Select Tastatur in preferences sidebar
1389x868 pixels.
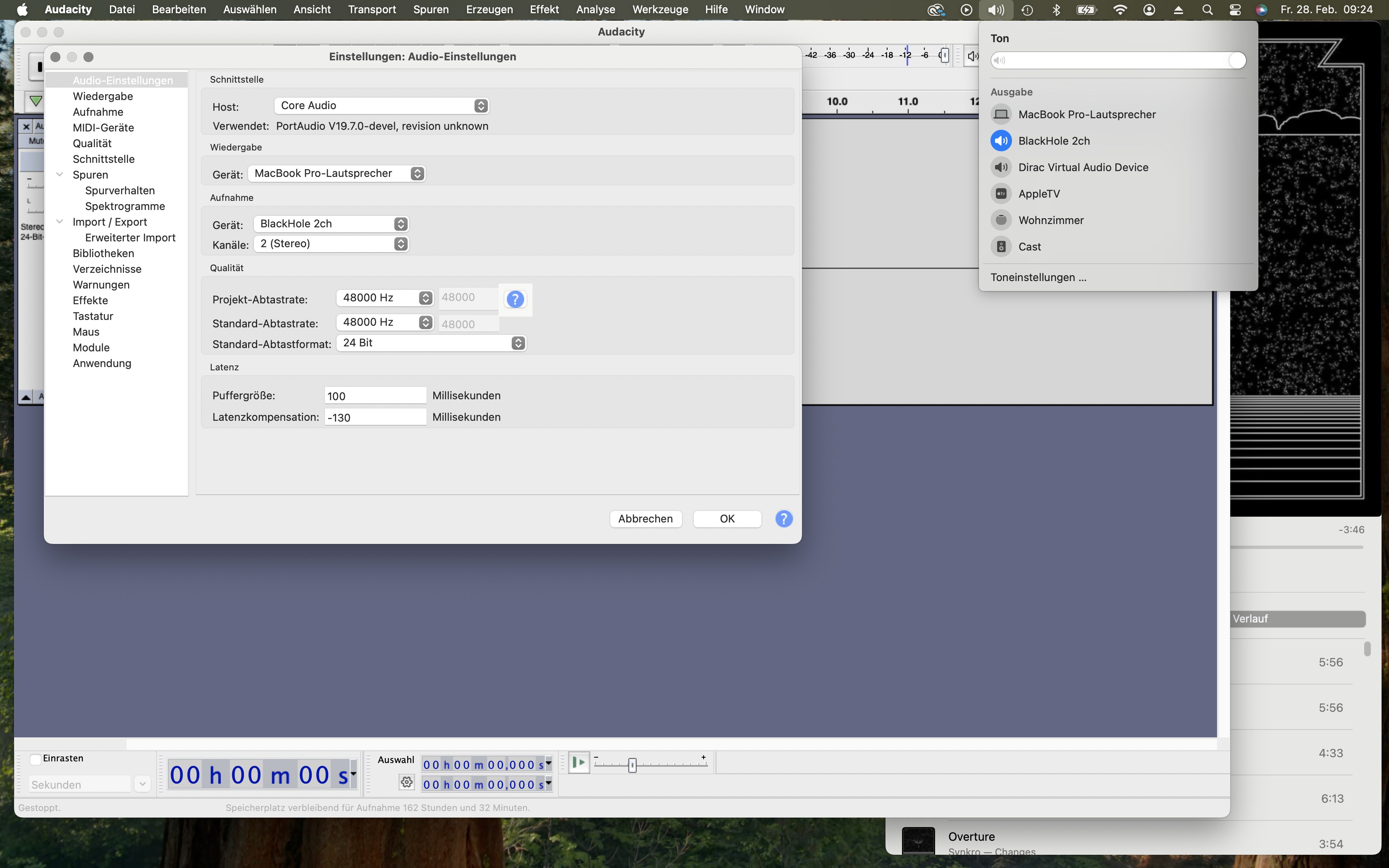(93, 316)
